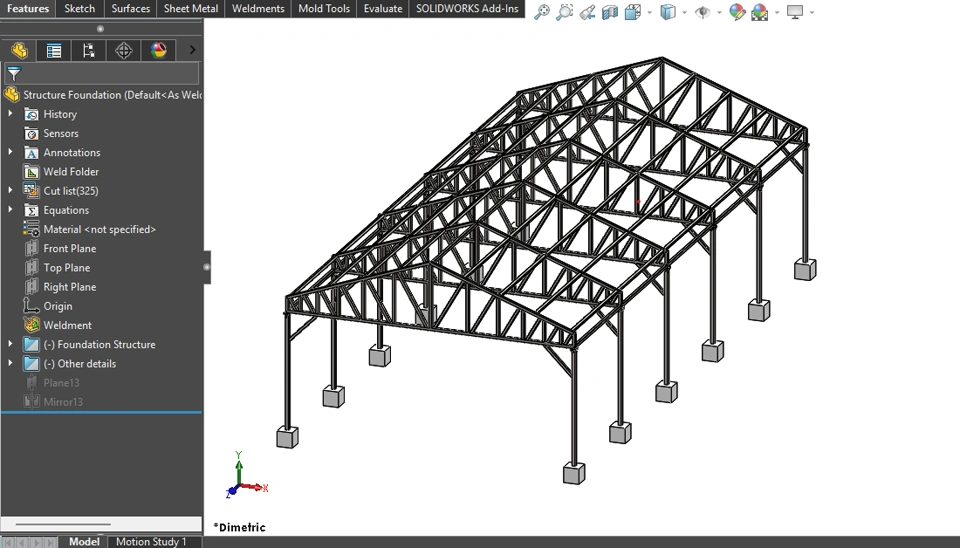Click the Zoom to Fit icon
Image resolution: width=960 pixels, height=548 pixels.
pos(542,12)
